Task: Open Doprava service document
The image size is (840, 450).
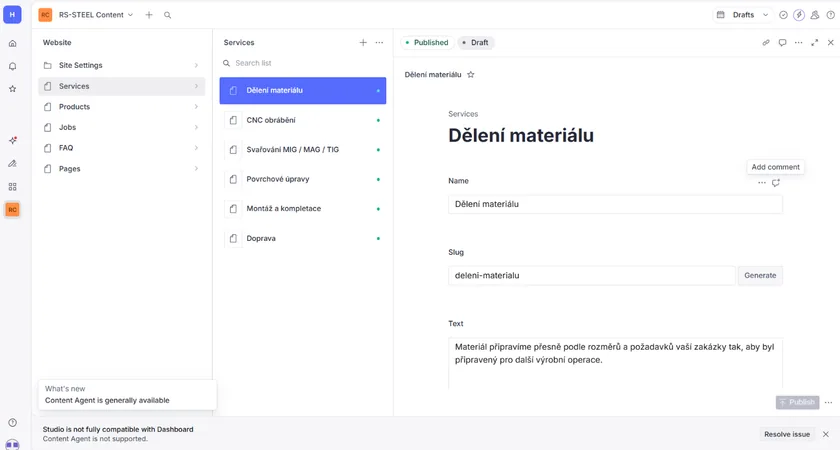Action: pos(303,238)
